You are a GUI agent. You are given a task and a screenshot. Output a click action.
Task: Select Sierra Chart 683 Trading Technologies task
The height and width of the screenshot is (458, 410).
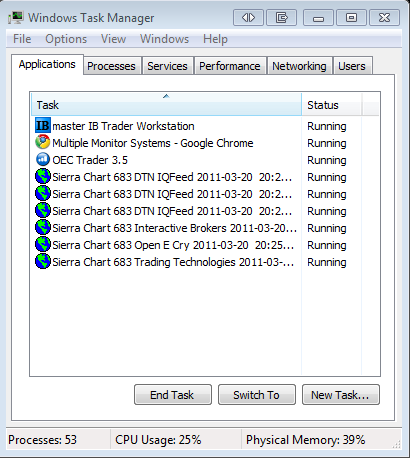tap(166, 262)
